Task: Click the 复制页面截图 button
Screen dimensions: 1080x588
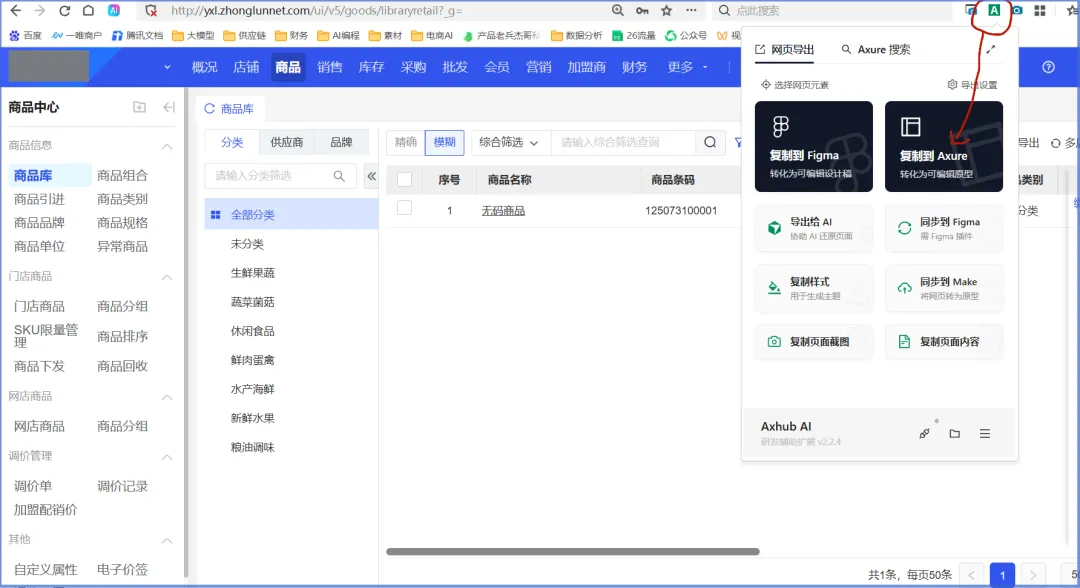Action: 813,342
